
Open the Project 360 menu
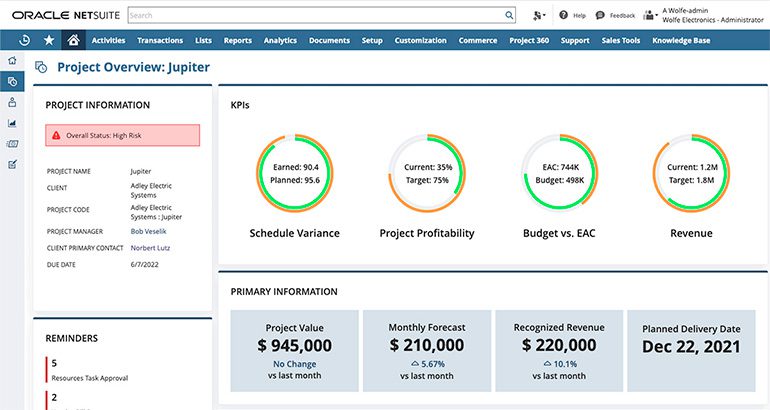point(529,40)
